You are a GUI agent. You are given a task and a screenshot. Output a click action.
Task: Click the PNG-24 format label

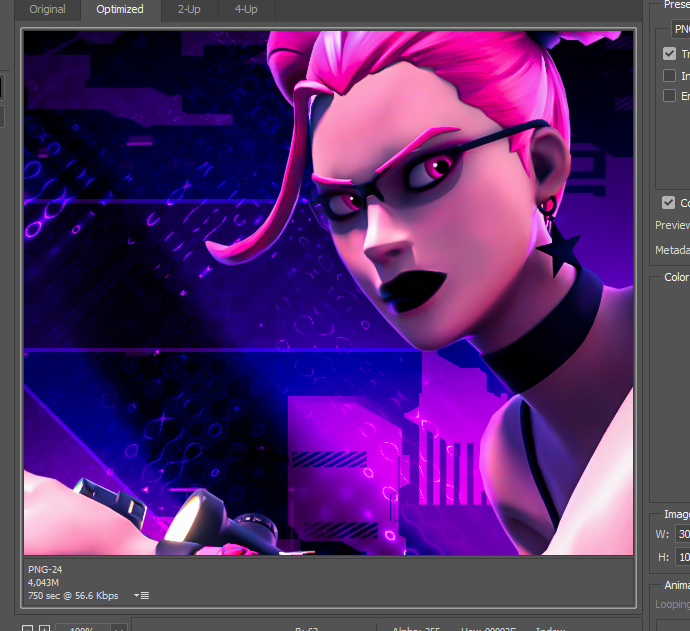tap(45, 569)
